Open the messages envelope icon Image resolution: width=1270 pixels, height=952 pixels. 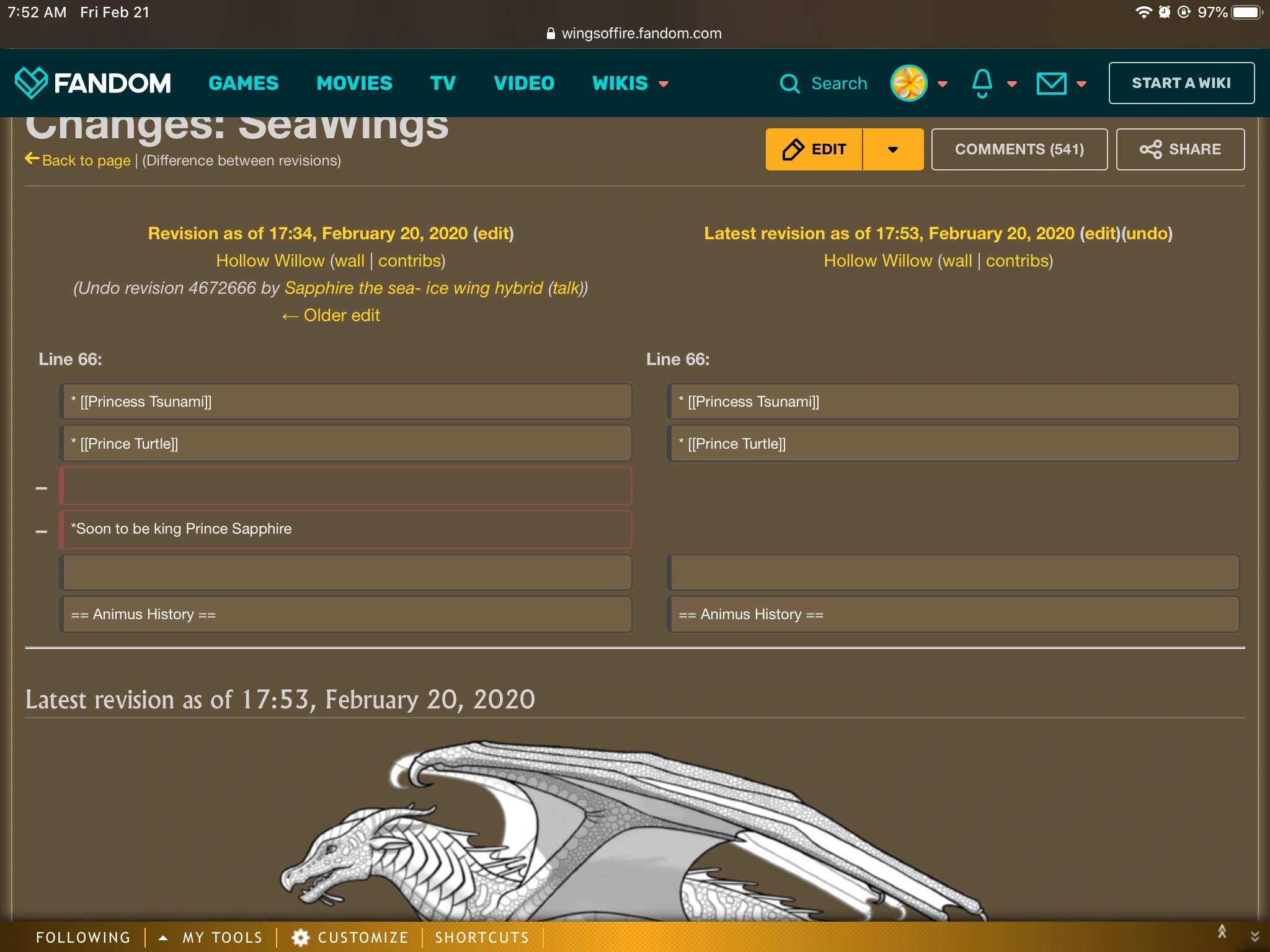click(x=1051, y=83)
